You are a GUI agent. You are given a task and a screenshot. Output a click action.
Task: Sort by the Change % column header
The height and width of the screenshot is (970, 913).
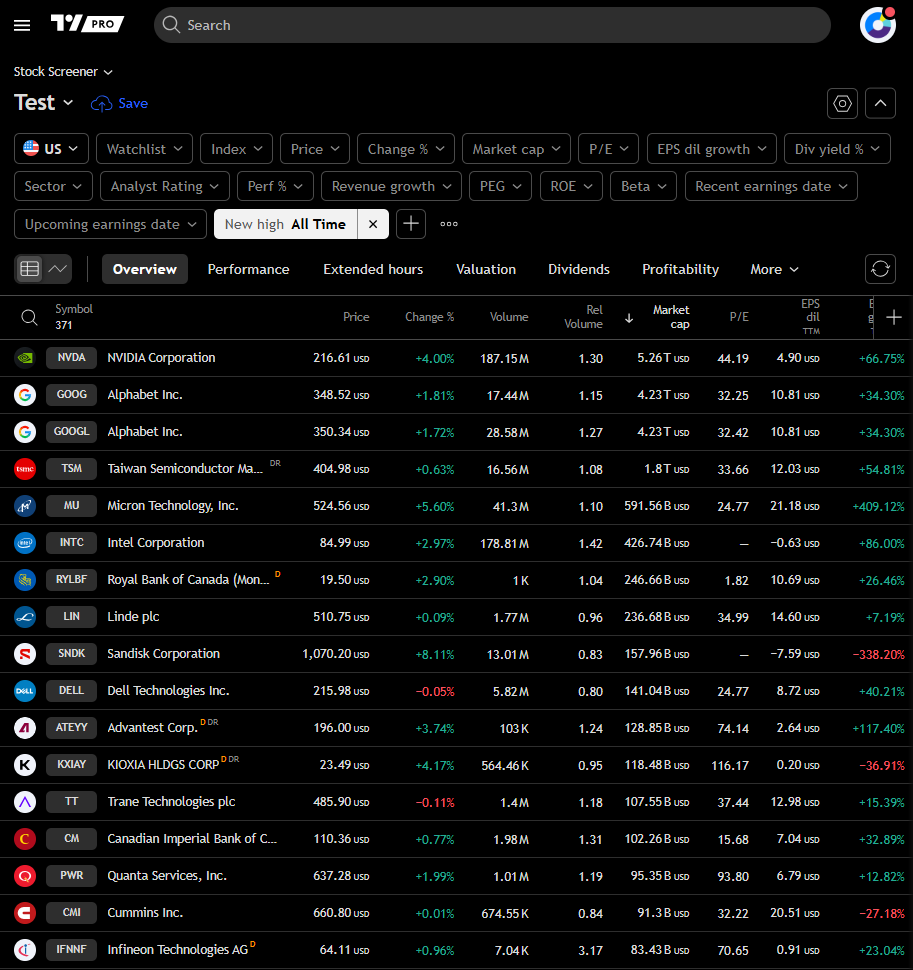click(x=429, y=317)
